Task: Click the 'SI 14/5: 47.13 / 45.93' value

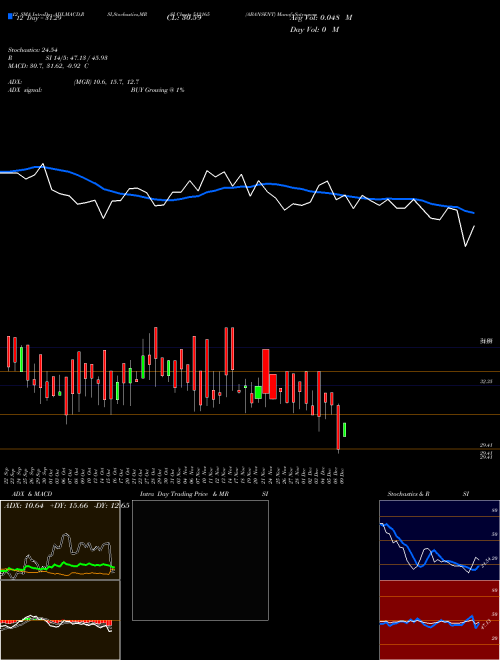Action: pos(77,58)
